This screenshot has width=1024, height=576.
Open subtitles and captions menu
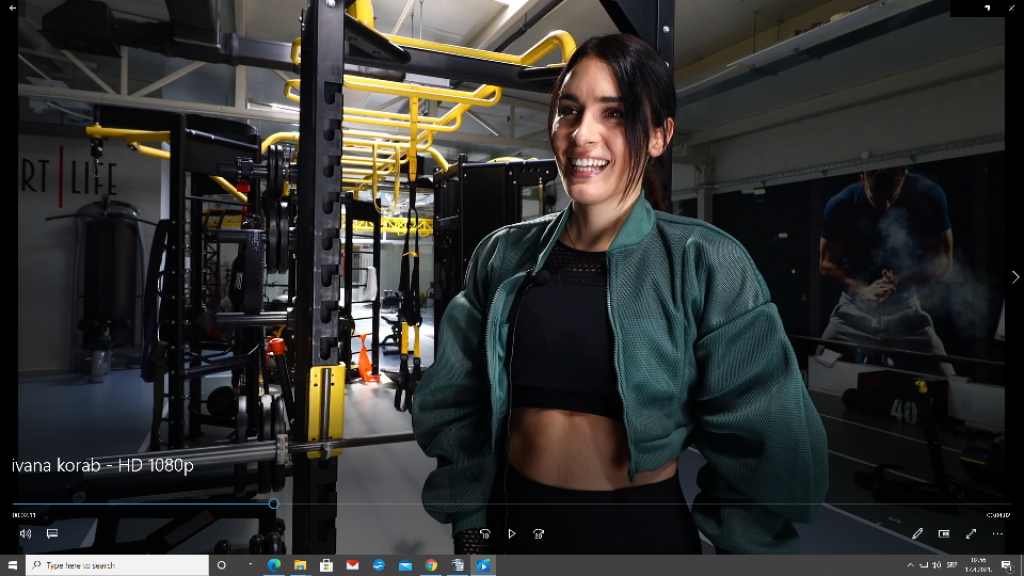point(52,534)
